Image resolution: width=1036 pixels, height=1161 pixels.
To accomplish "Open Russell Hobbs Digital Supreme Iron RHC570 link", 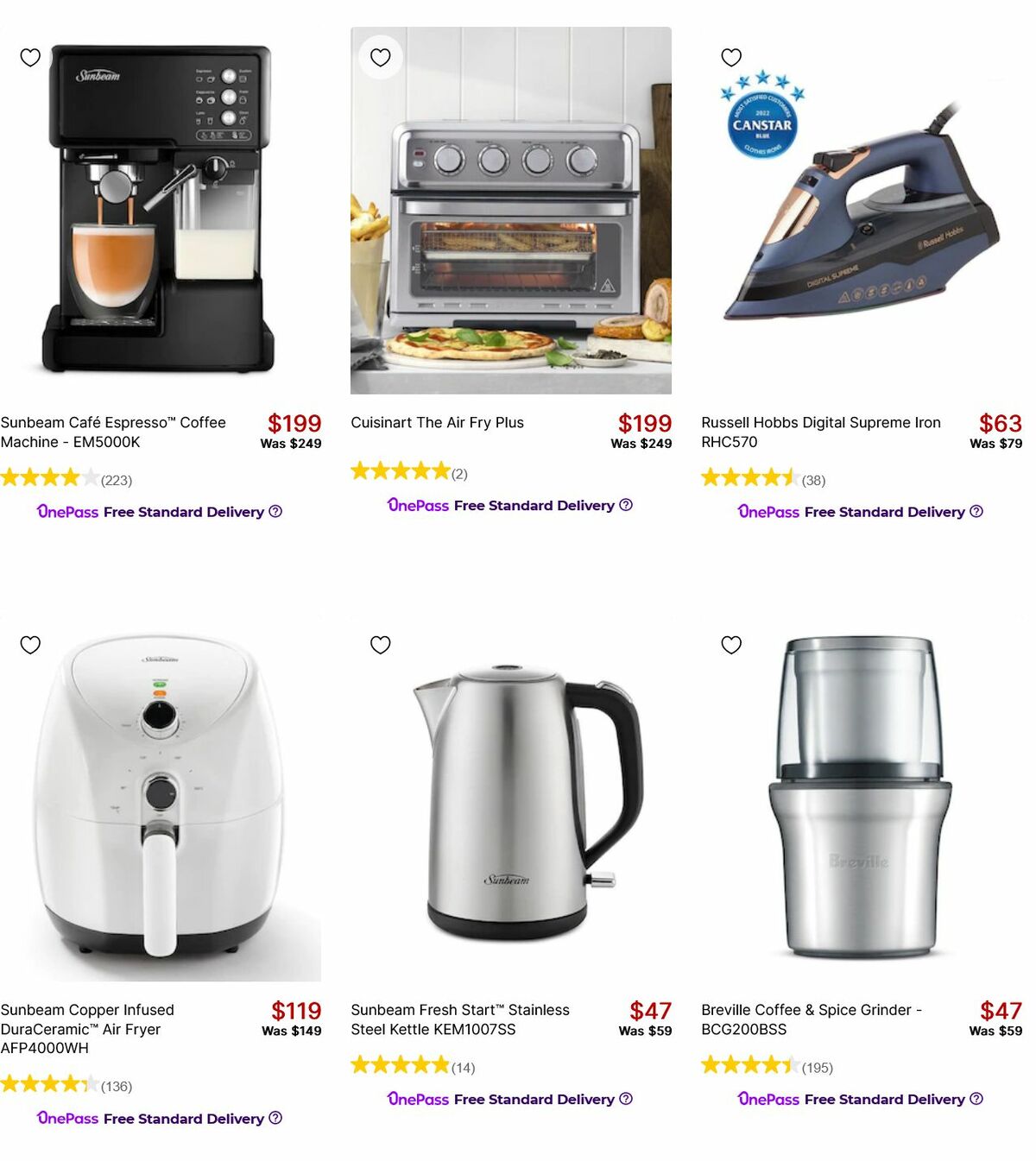I will 821,432.
